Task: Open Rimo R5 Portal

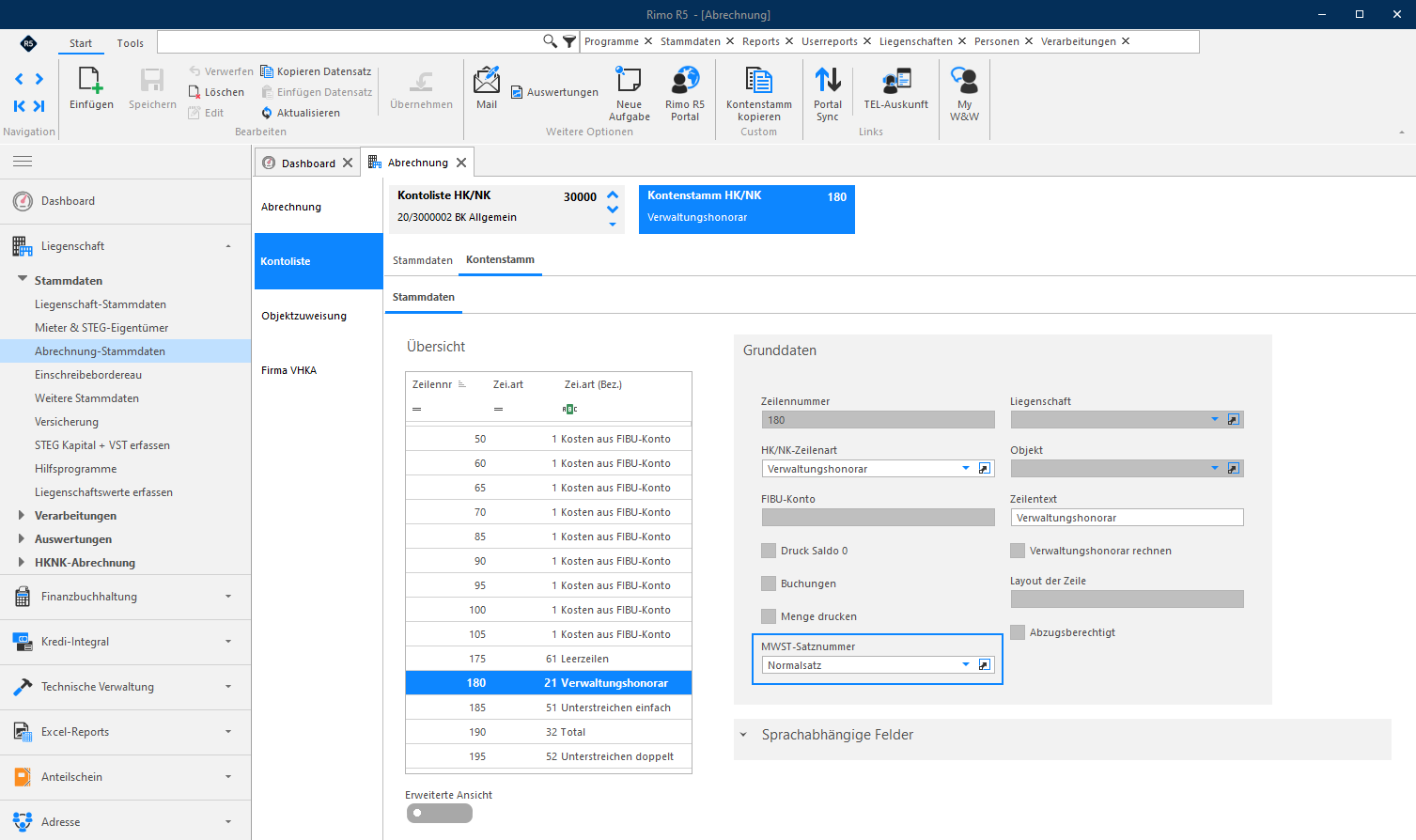Action: coord(685,94)
